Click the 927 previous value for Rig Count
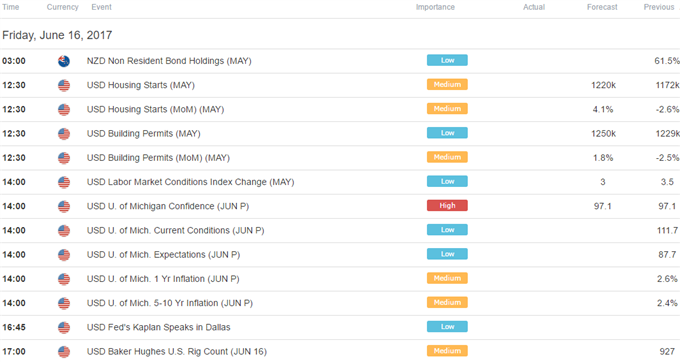The height and width of the screenshot is (362, 680). pyautogui.click(x=667, y=352)
